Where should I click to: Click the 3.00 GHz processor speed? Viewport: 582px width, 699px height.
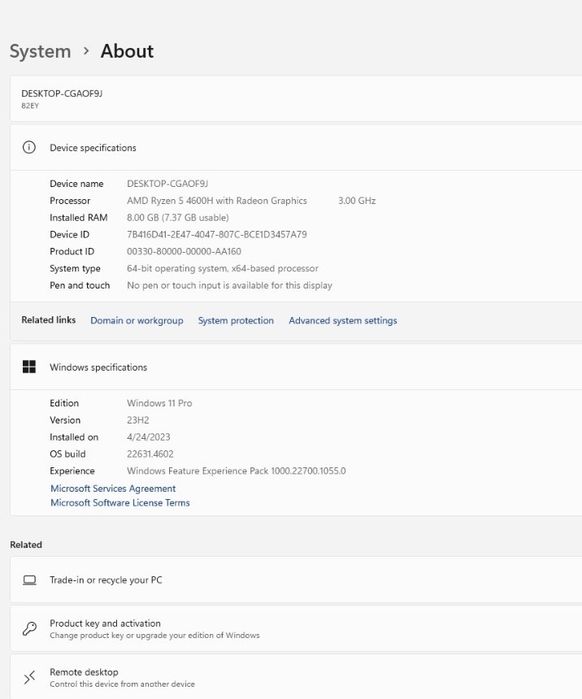click(x=357, y=201)
